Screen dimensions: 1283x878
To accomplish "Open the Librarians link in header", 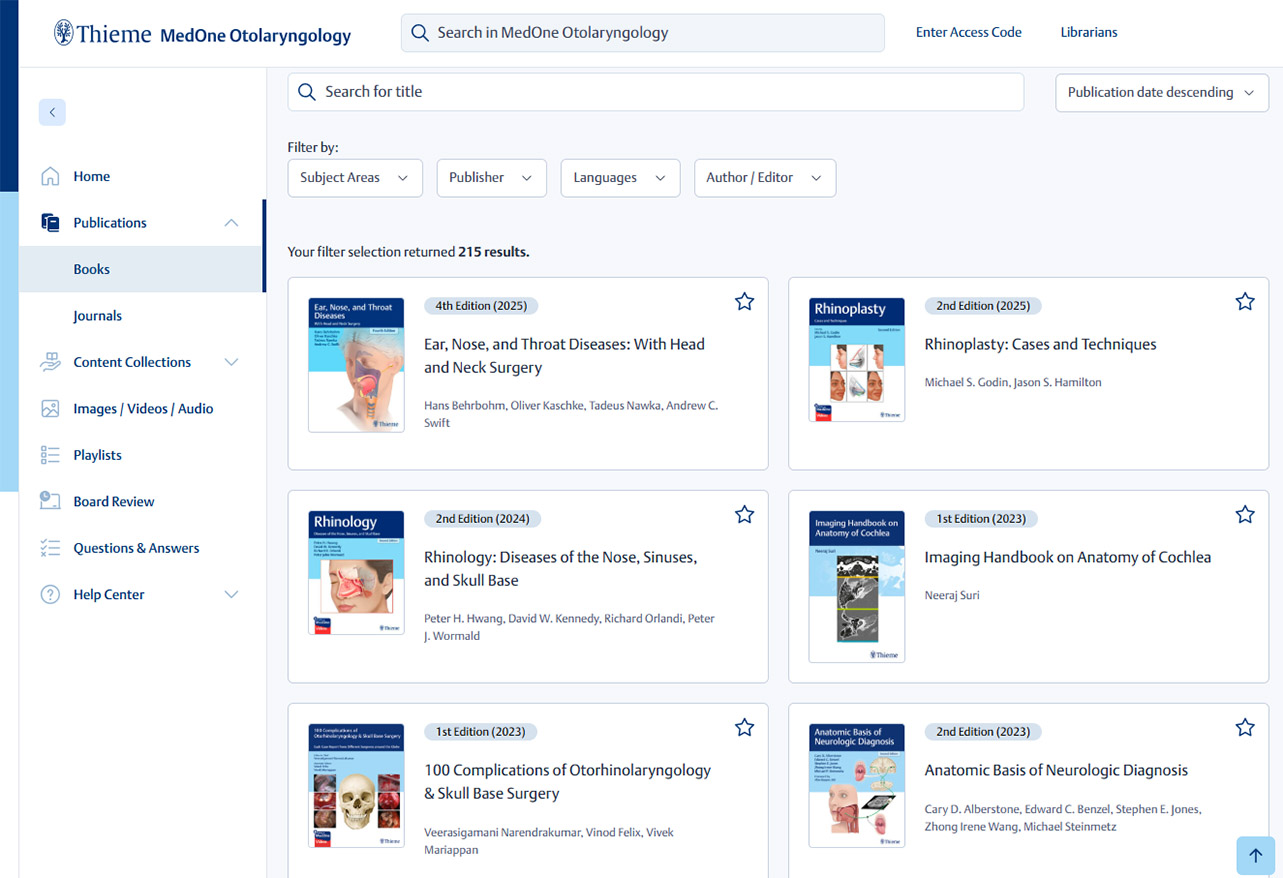I will (x=1088, y=33).
